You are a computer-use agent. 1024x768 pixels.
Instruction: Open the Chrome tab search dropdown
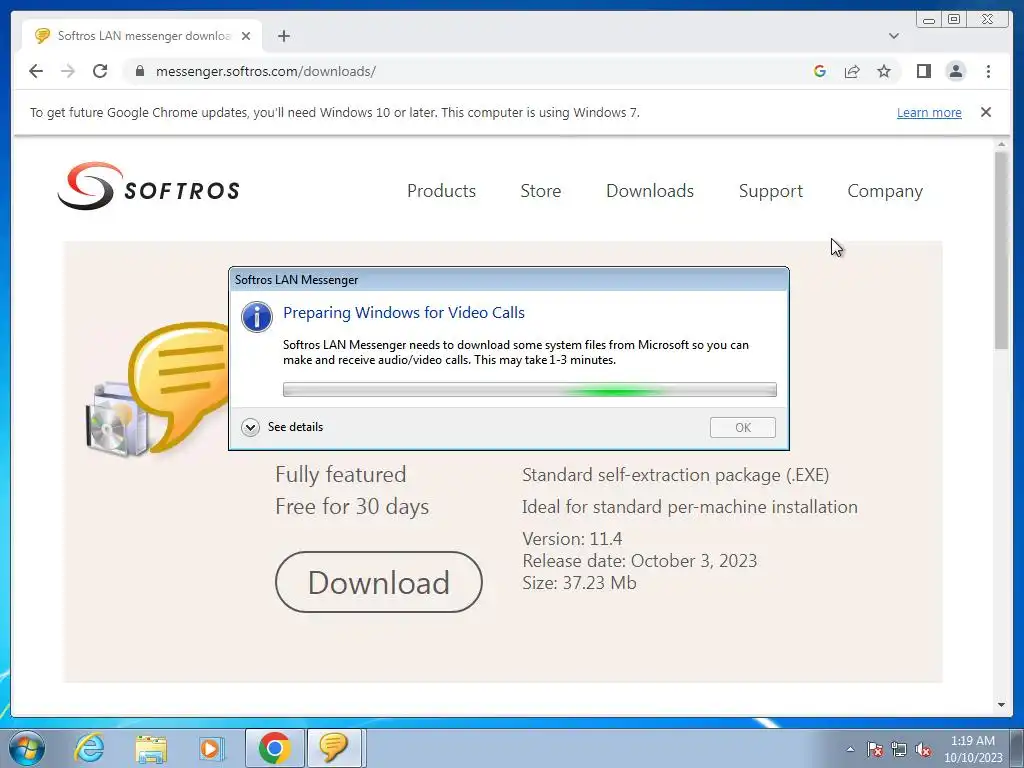894,36
